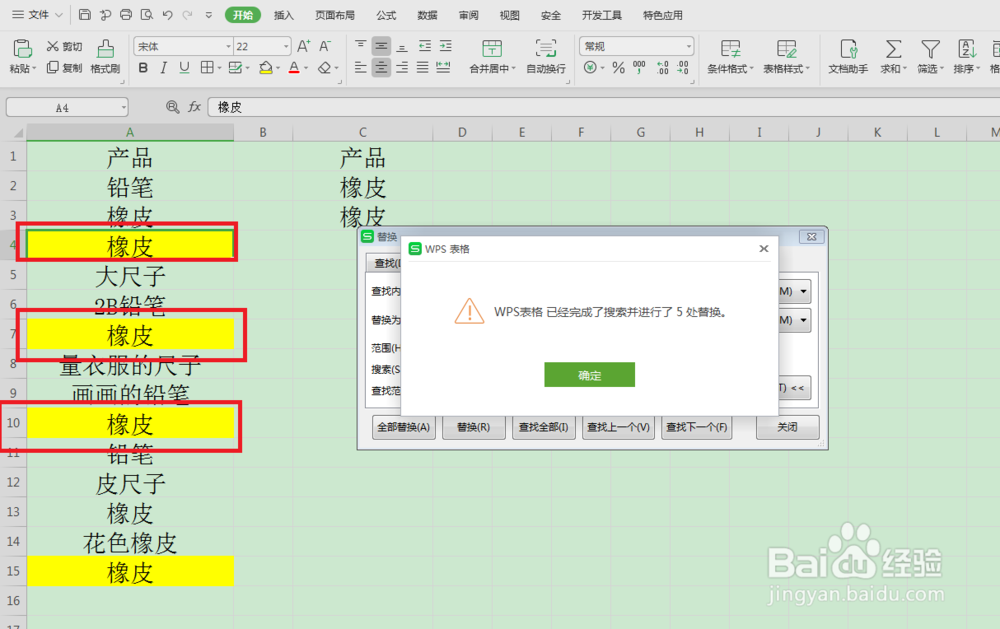This screenshot has width=1000, height=629.
Task: Click the increase decimal places icon
Action: click(663, 67)
